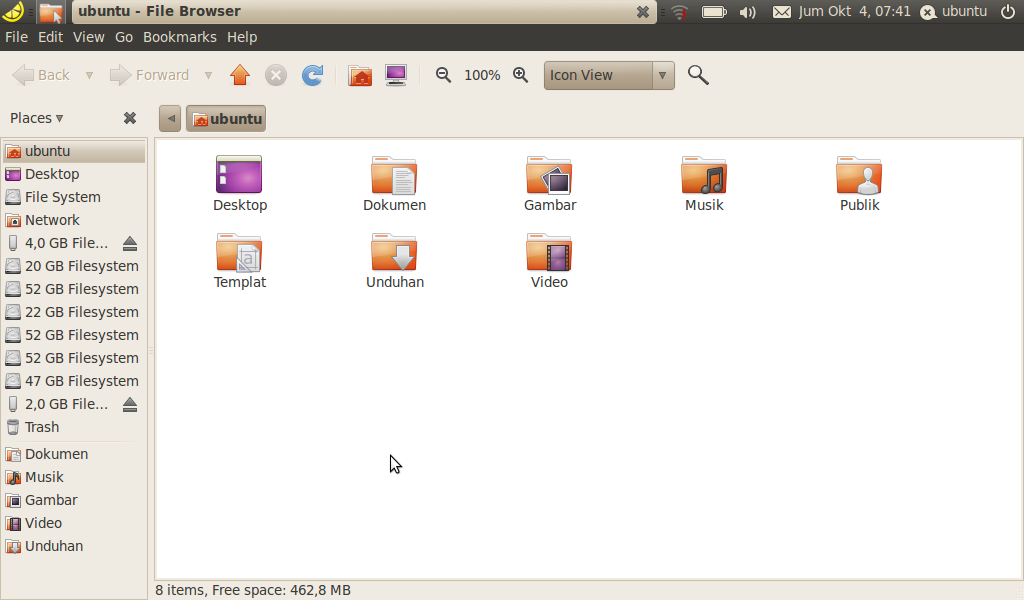Eject the 4,0 GB filesystem

click(130, 244)
